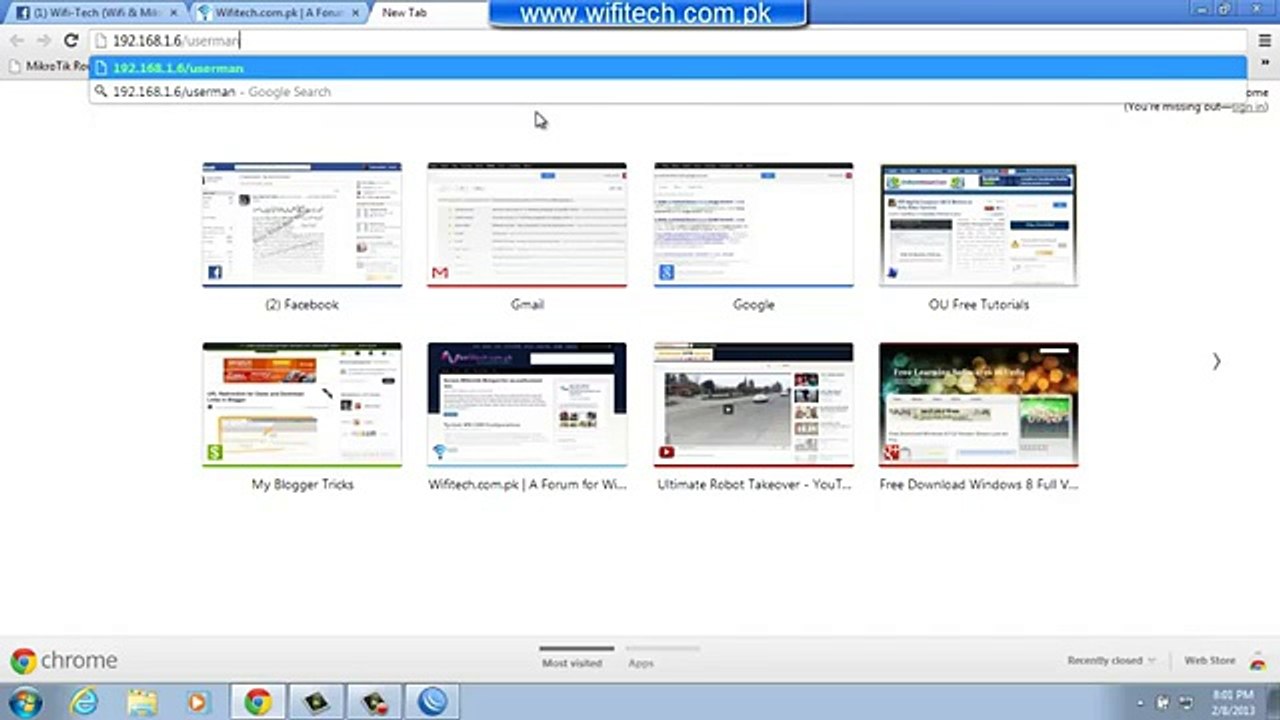This screenshot has height=720, width=1280.
Task: Pick the 192.168.1.6/userman Google Search suggestion
Action: (668, 91)
